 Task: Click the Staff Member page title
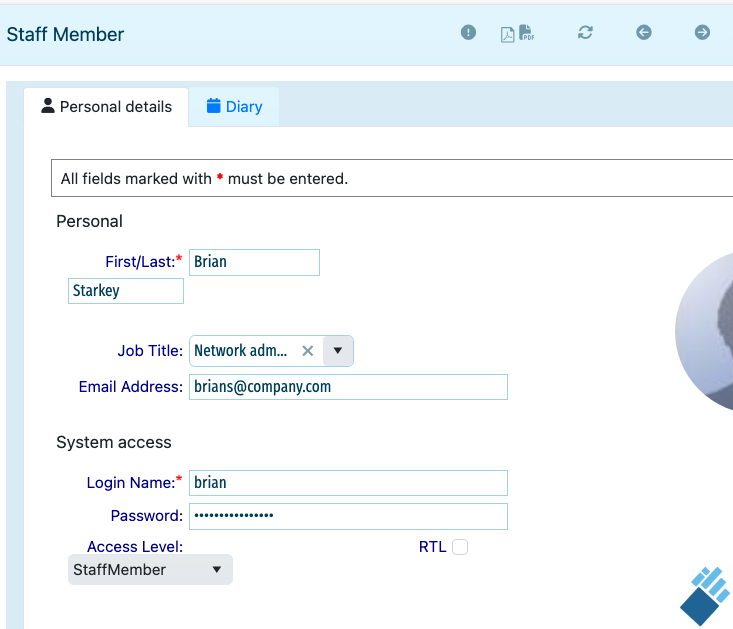coord(65,35)
